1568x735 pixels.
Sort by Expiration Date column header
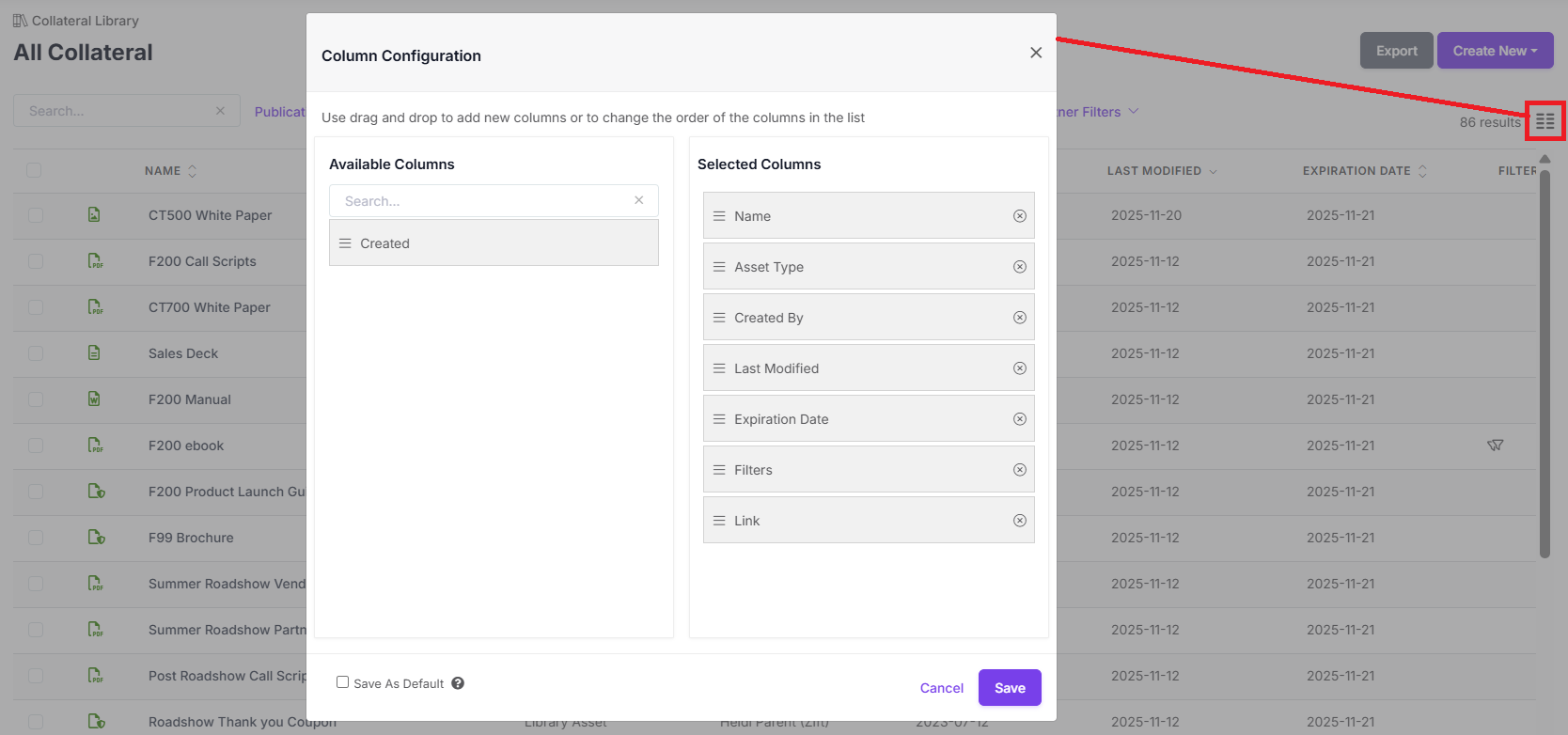tap(1365, 171)
